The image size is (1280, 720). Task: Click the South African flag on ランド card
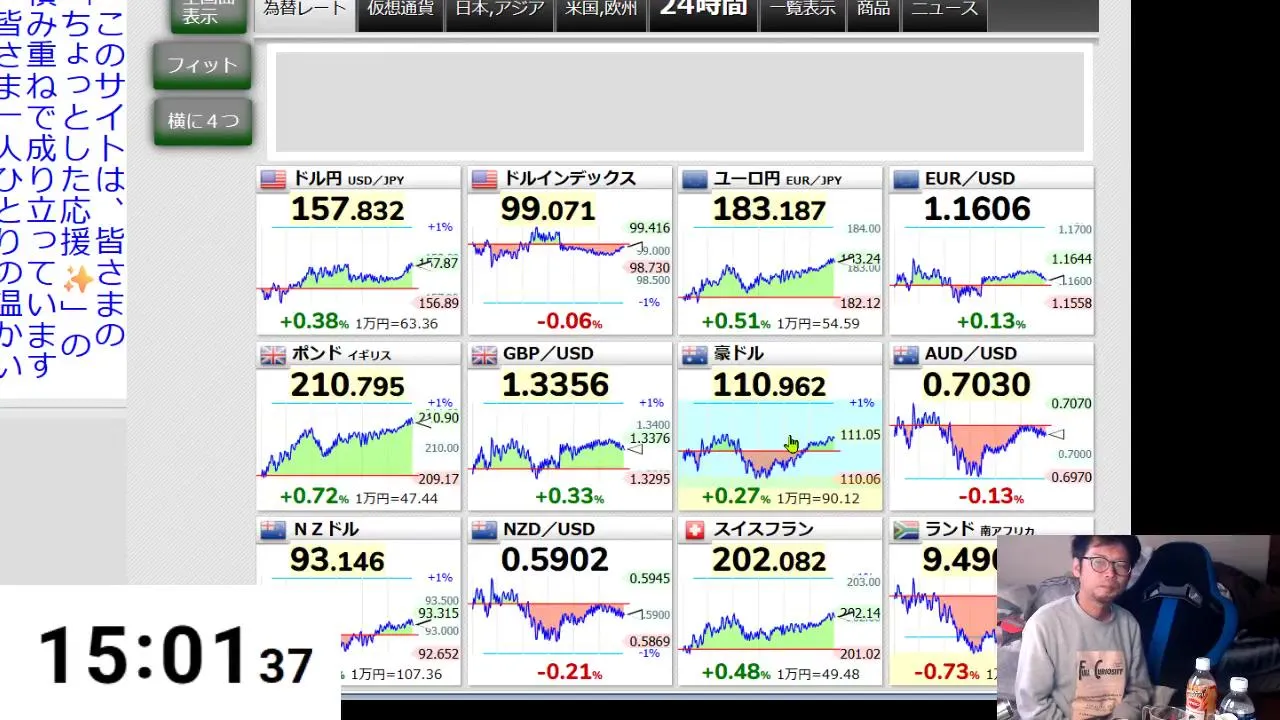906,530
